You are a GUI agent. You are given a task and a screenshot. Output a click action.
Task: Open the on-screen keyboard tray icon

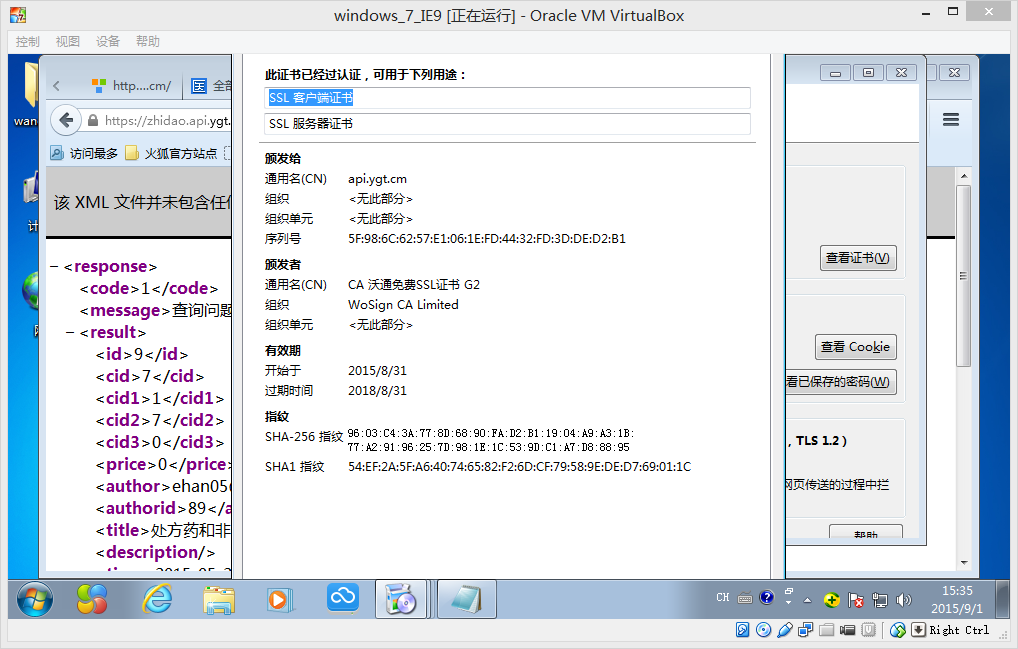[745, 598]
